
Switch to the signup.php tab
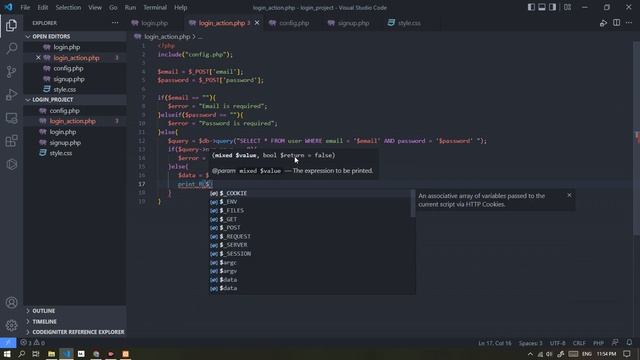[353, 23]
